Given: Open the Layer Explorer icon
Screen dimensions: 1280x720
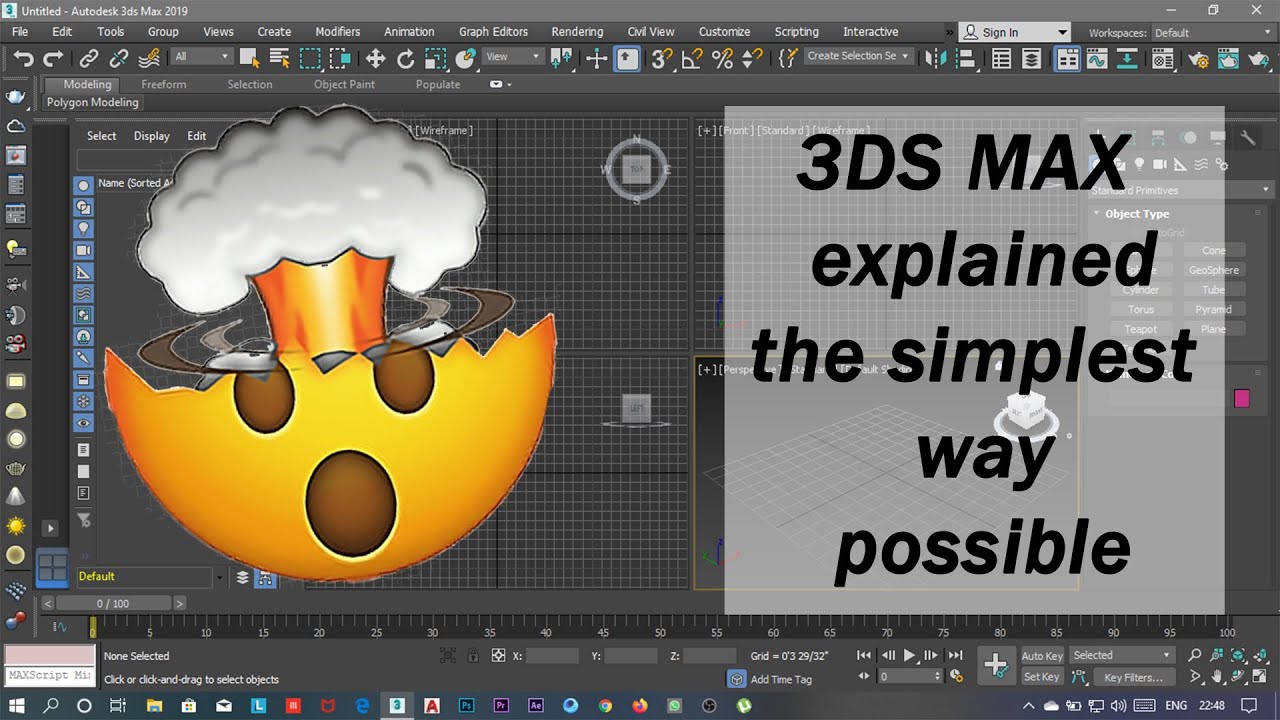Looking at the screenshot, I should (x=1032, y=58).
